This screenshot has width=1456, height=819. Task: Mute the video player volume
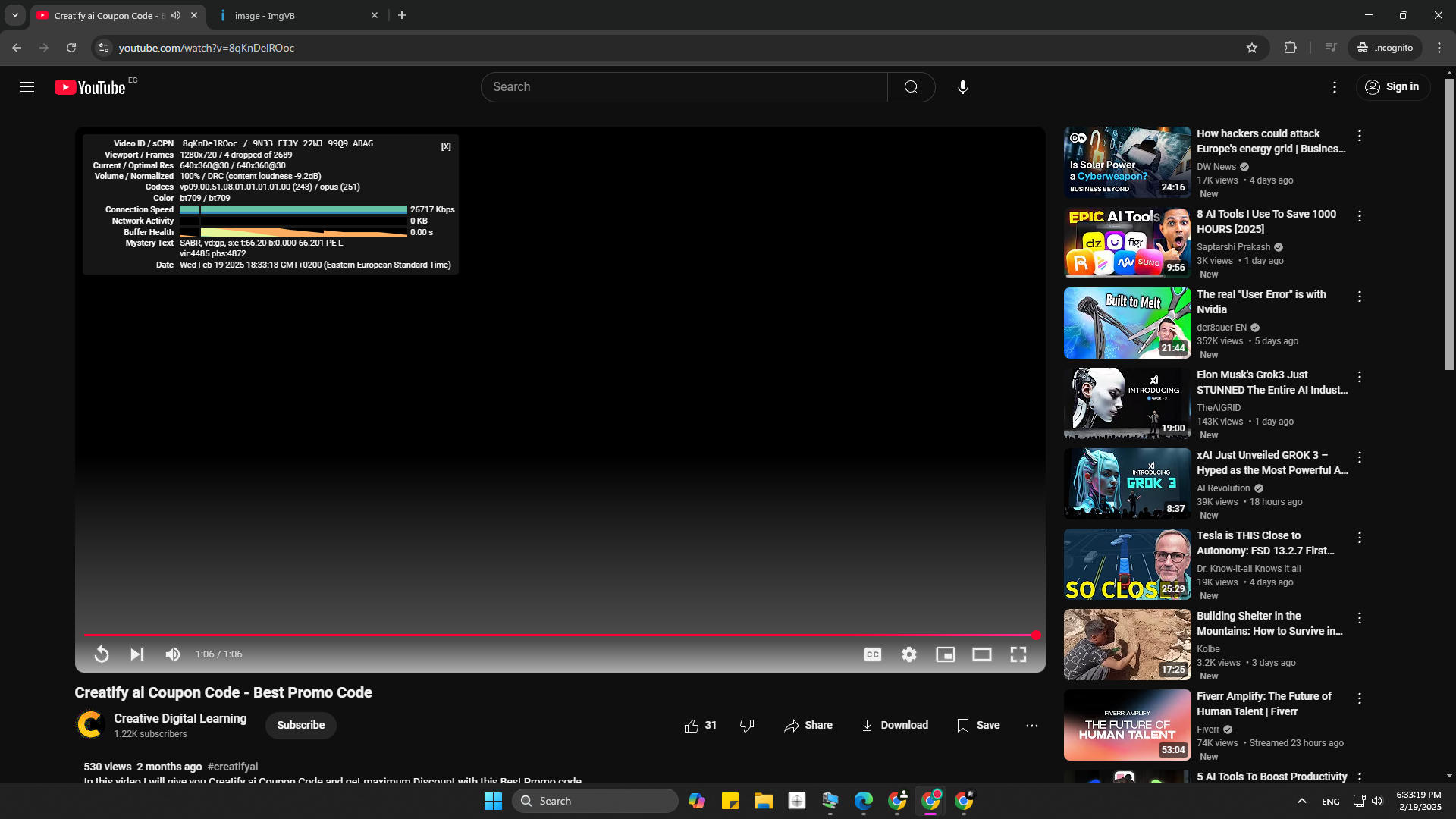(173, 654)
